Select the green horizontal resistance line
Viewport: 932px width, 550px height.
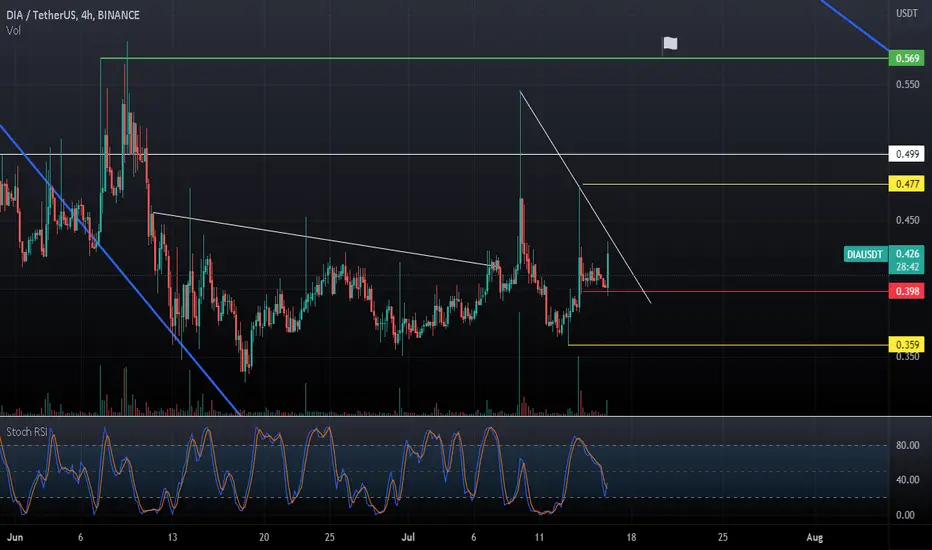click(x=495, y=58)
